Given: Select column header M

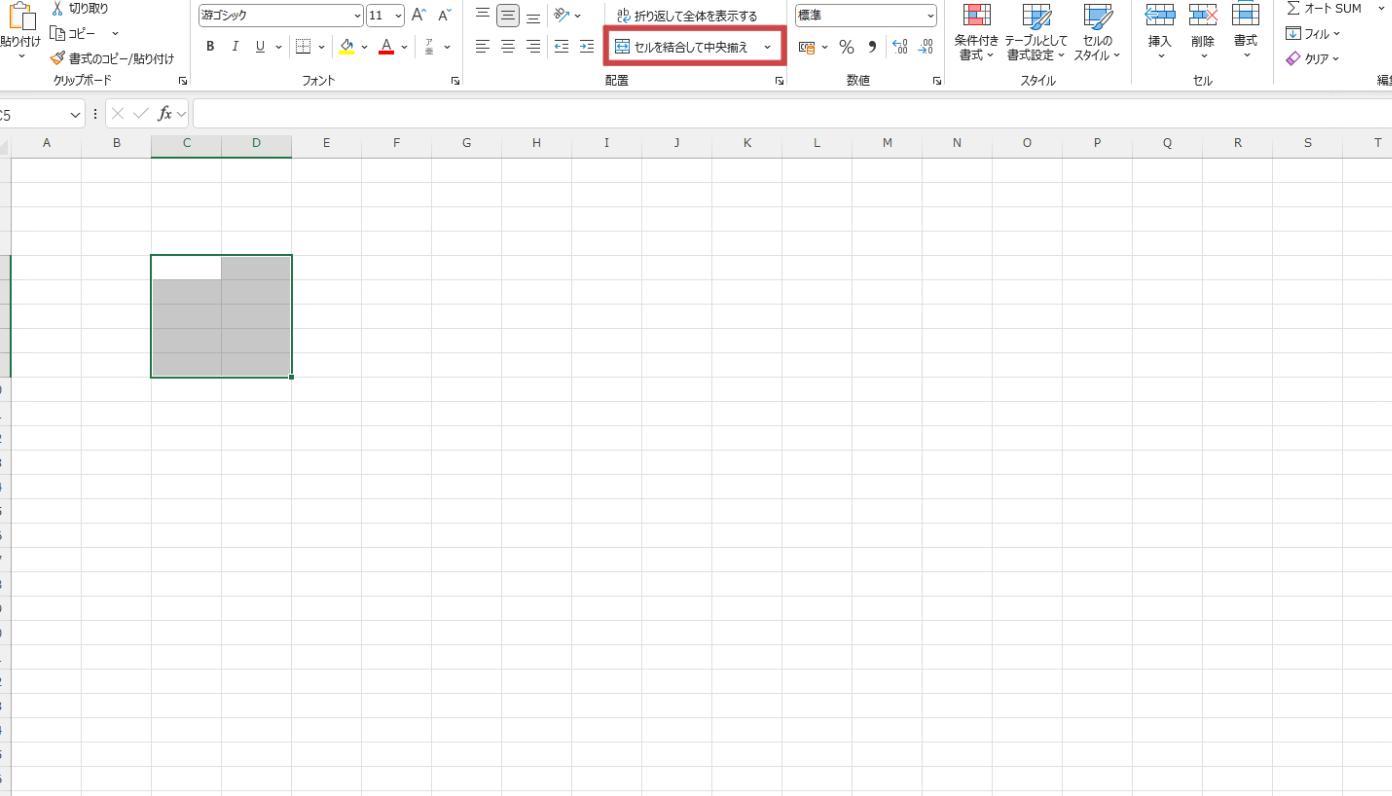Looking at the screenshot, I should [887, 144].
